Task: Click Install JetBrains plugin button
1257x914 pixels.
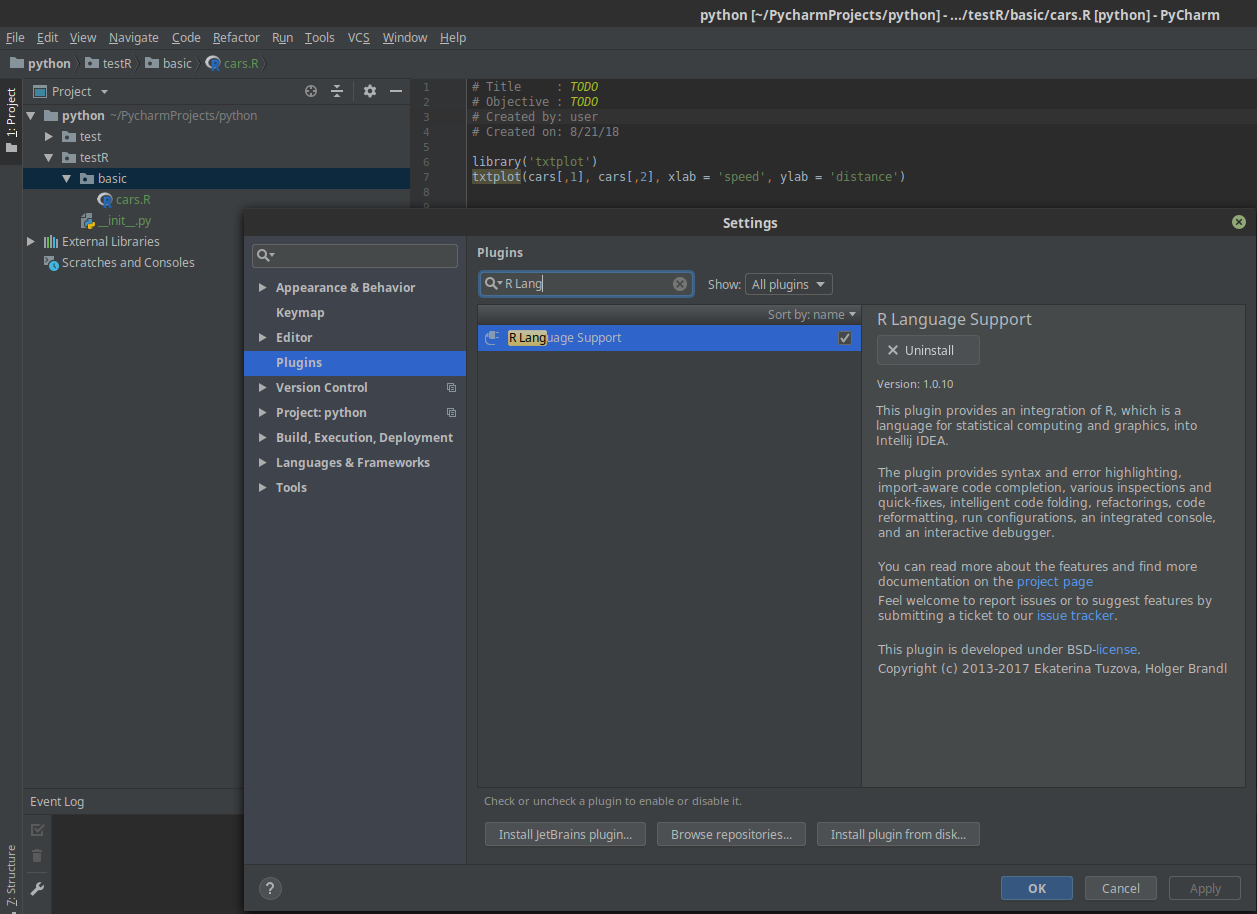Action: coord(565,834)
